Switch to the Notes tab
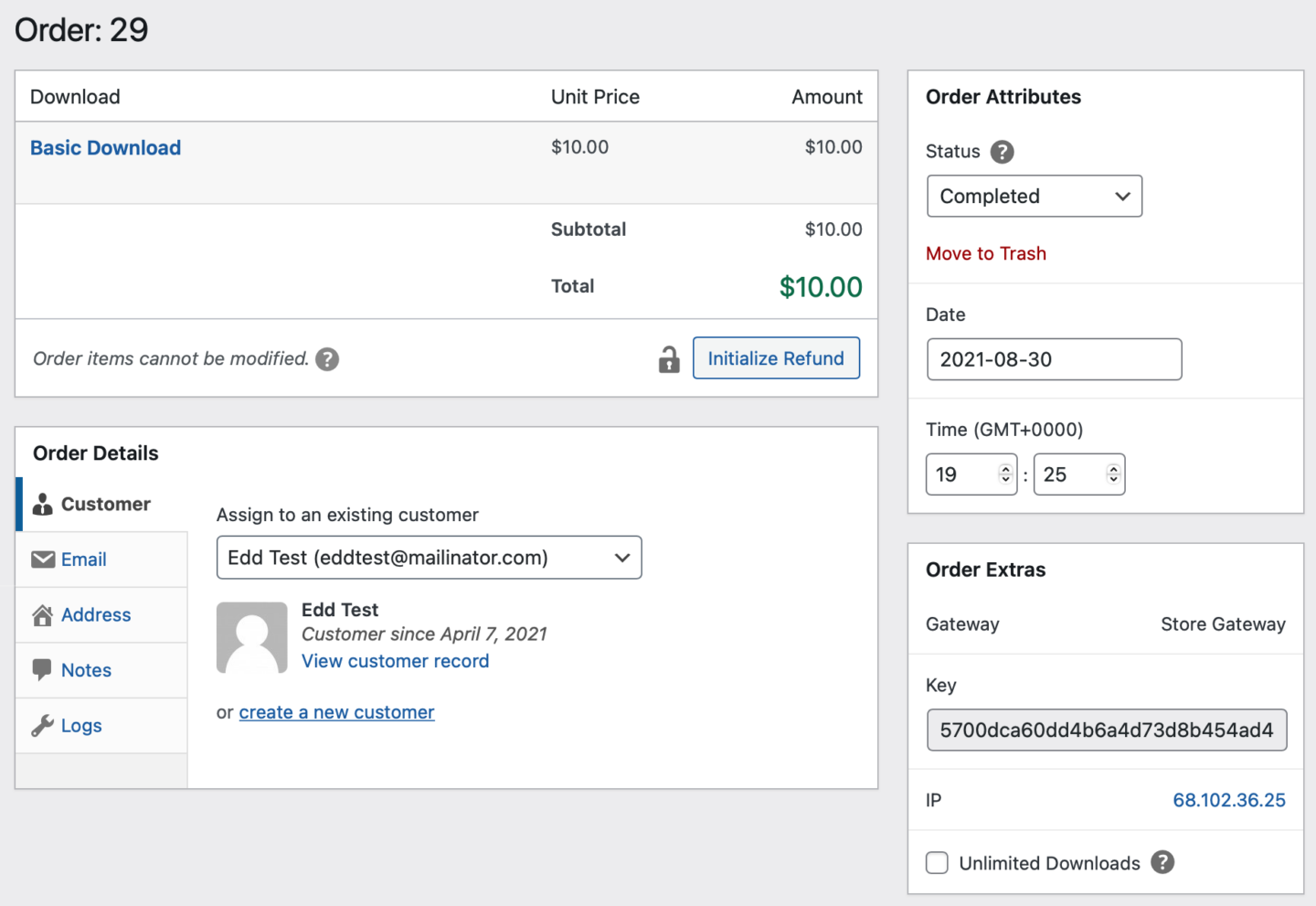Viewport: 1316px width, 906px height. pyautogui.click(x=86, y=669)
